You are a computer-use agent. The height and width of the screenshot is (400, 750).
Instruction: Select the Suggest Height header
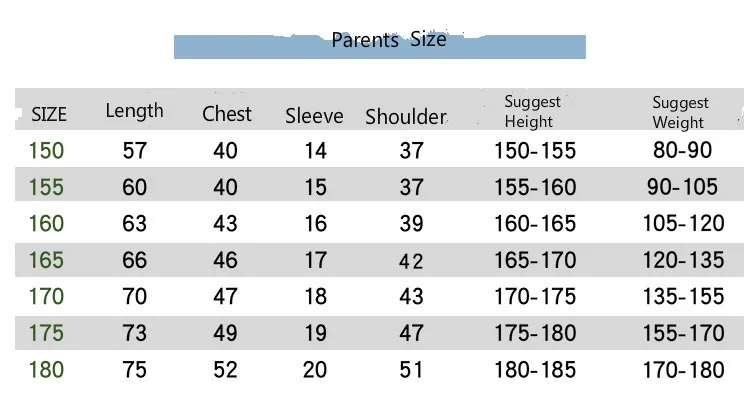click(x=532, y=112)
